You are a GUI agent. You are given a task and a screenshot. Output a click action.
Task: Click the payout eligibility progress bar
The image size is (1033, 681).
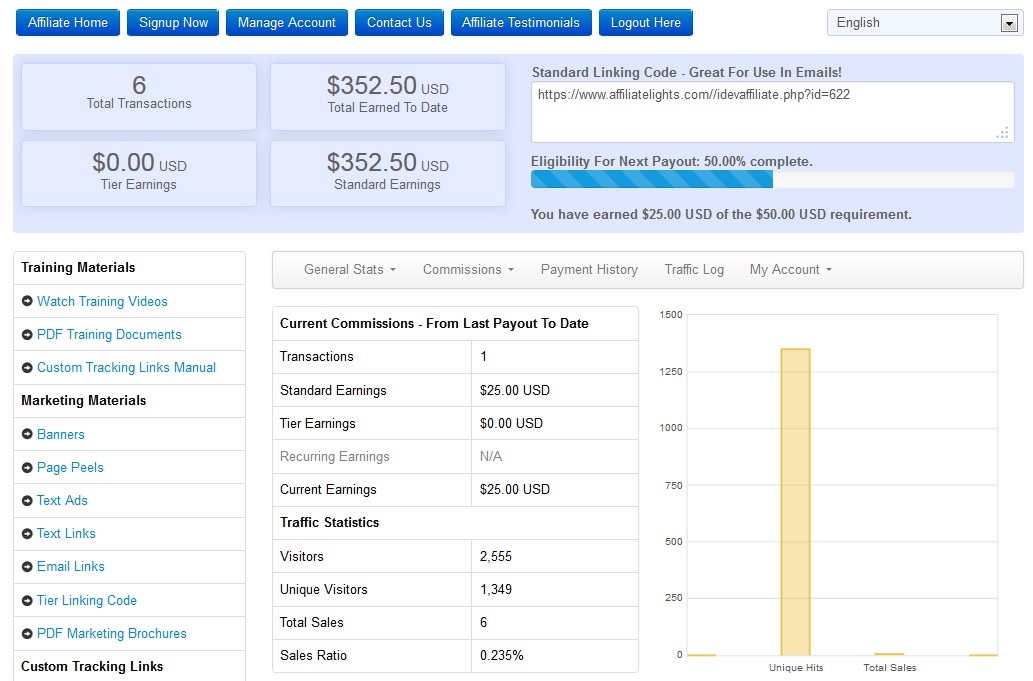pos(771,180)
